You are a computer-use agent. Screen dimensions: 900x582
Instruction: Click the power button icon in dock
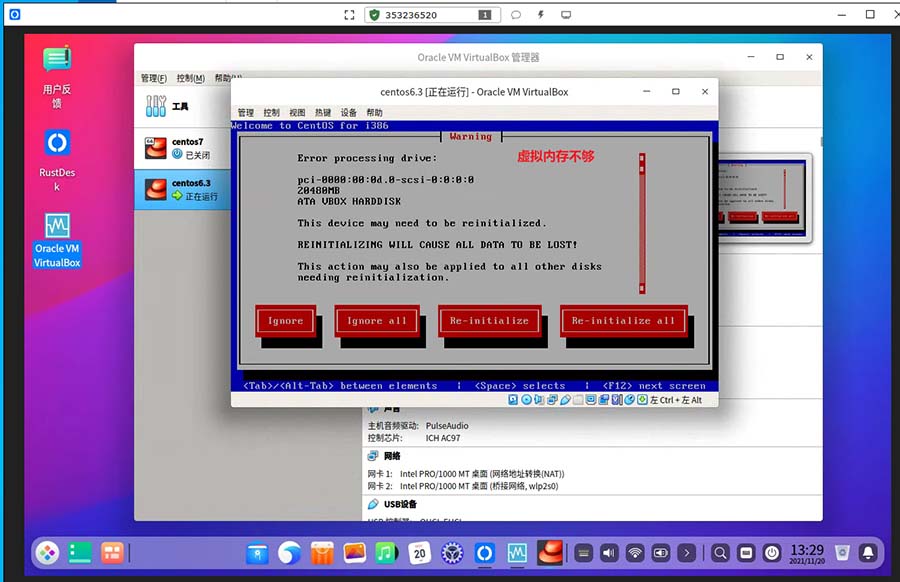(772, 552)
